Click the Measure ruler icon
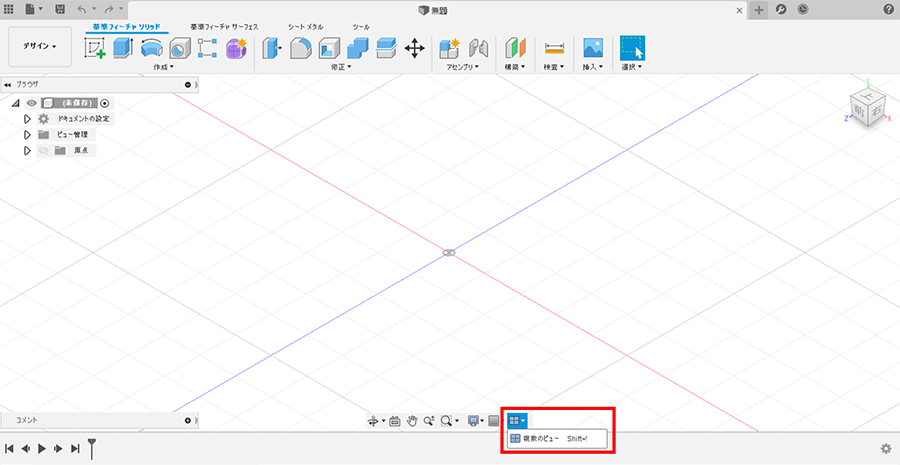The width and height of the screenshot is (900, 465). point(554,48)
